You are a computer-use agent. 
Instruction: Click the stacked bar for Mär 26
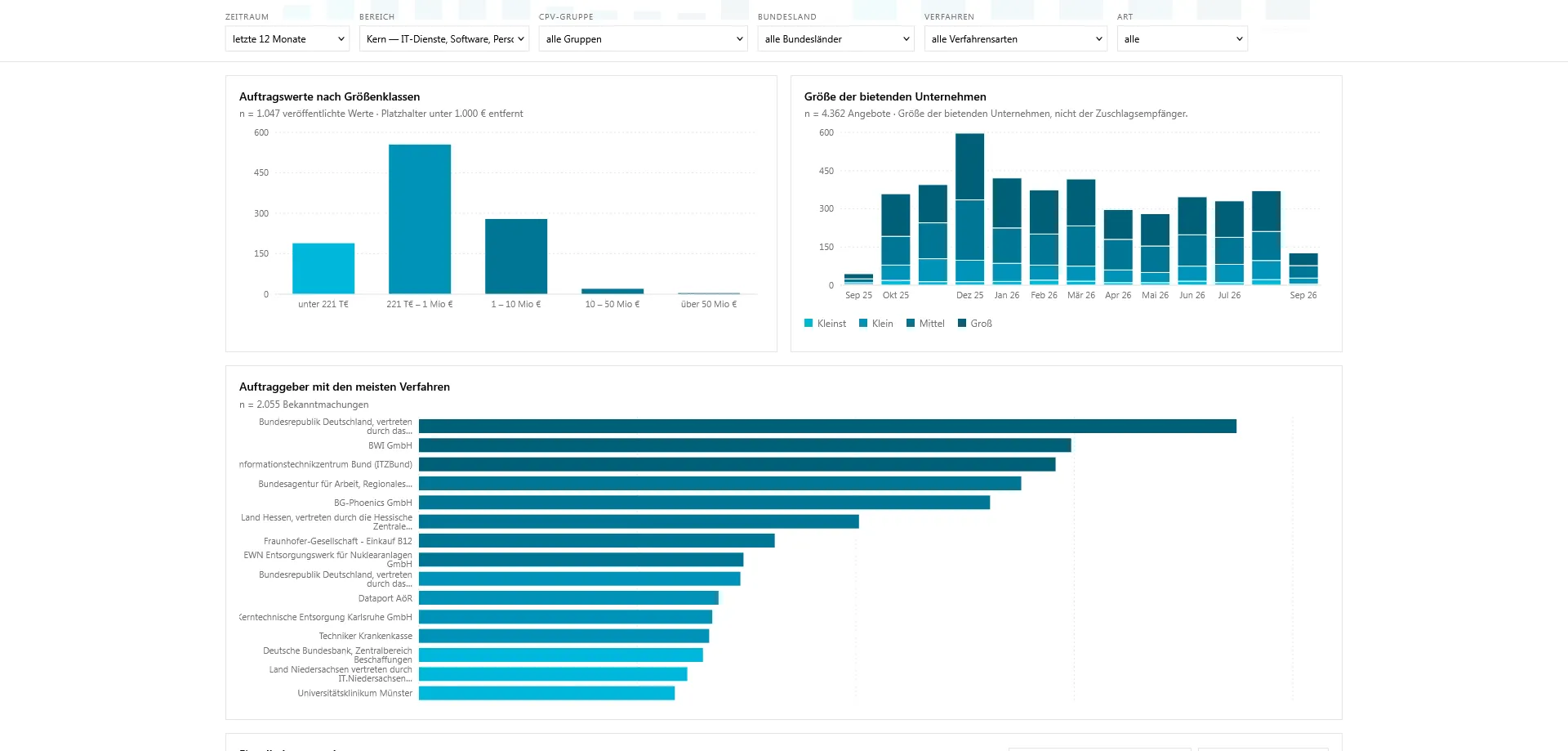pos(1081,232)
